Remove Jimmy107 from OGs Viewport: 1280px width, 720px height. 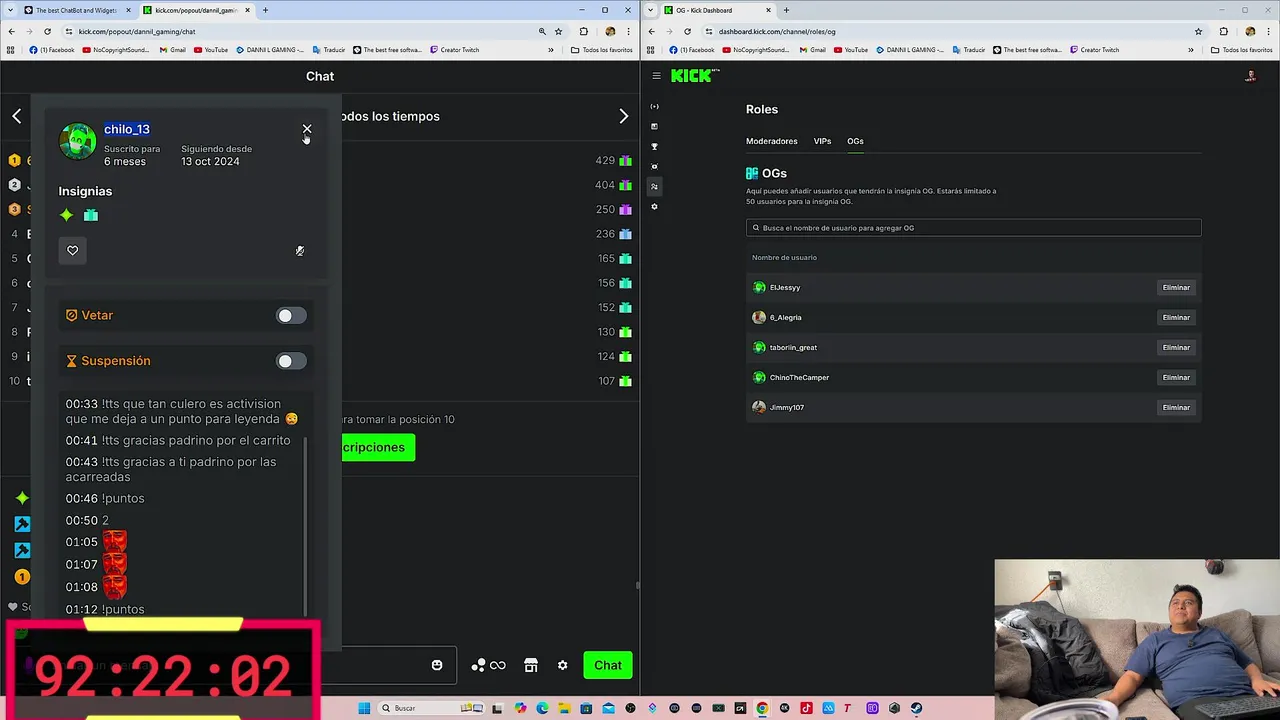click(x=1176, y=407)
